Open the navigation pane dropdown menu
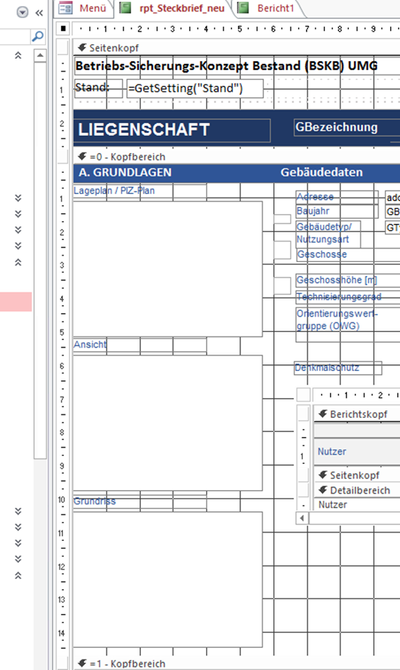 [22, 12]
